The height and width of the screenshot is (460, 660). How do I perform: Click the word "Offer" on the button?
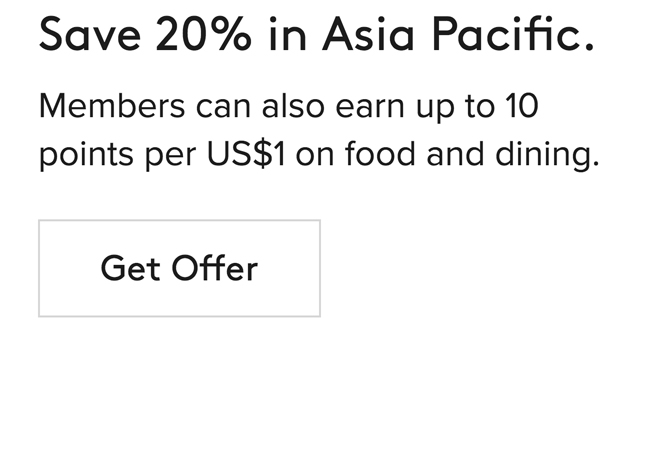pos(214,269)
